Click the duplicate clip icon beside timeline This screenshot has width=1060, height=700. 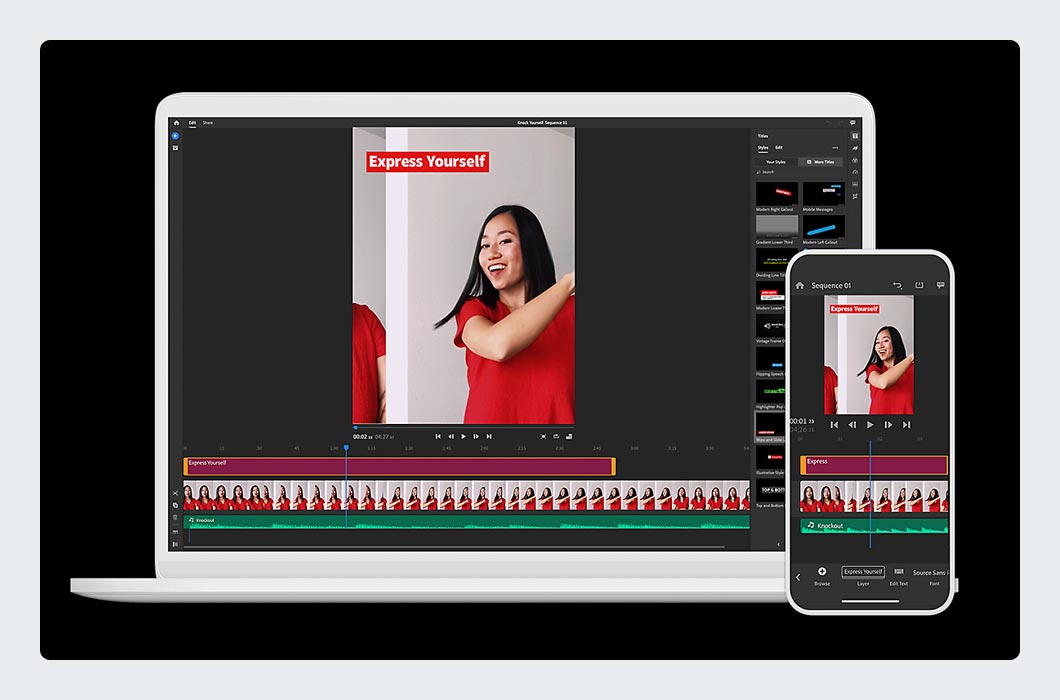tap(176, 505)
